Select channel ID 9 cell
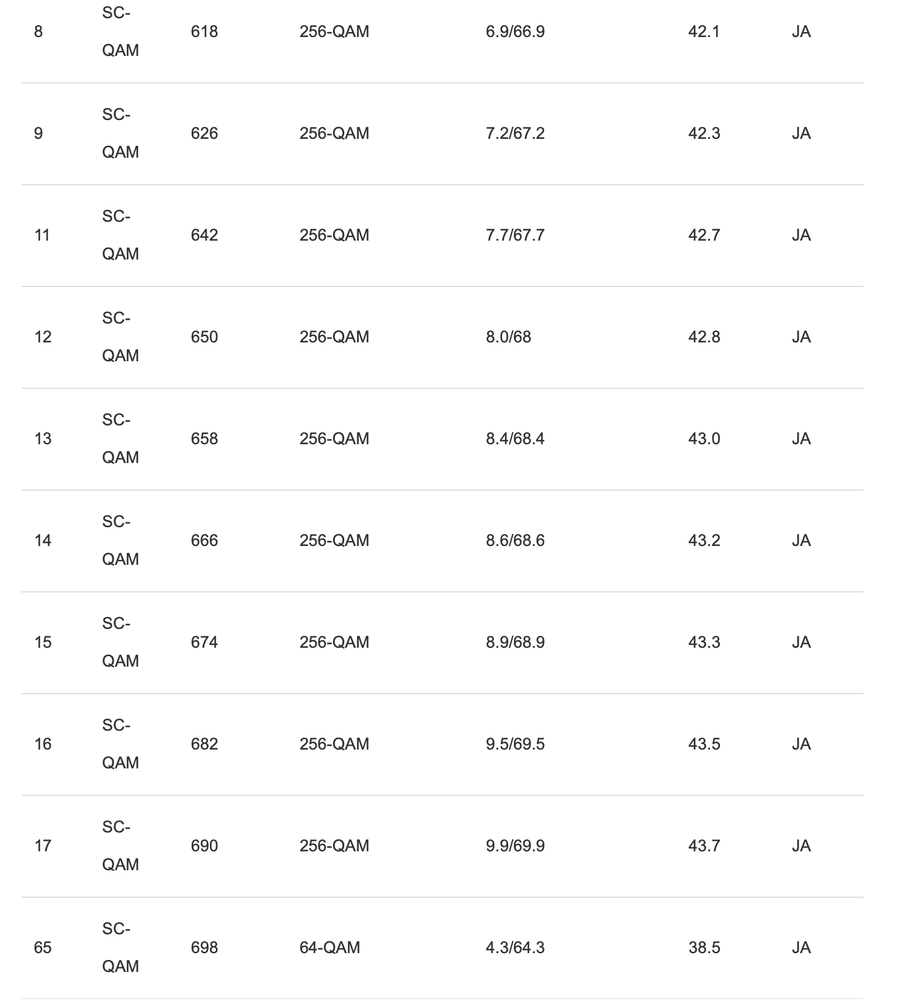 coord(39,134)
